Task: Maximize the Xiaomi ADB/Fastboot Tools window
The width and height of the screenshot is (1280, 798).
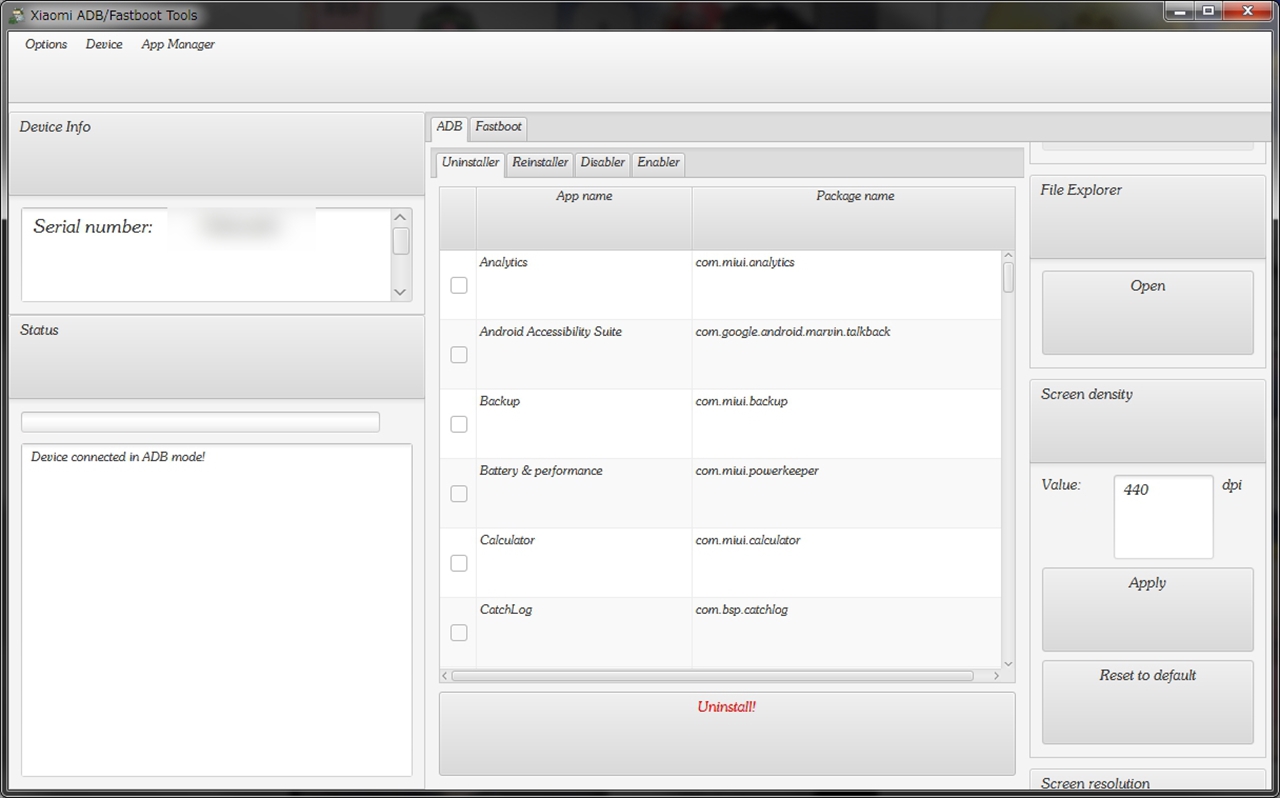Action: click(1208, 11)
